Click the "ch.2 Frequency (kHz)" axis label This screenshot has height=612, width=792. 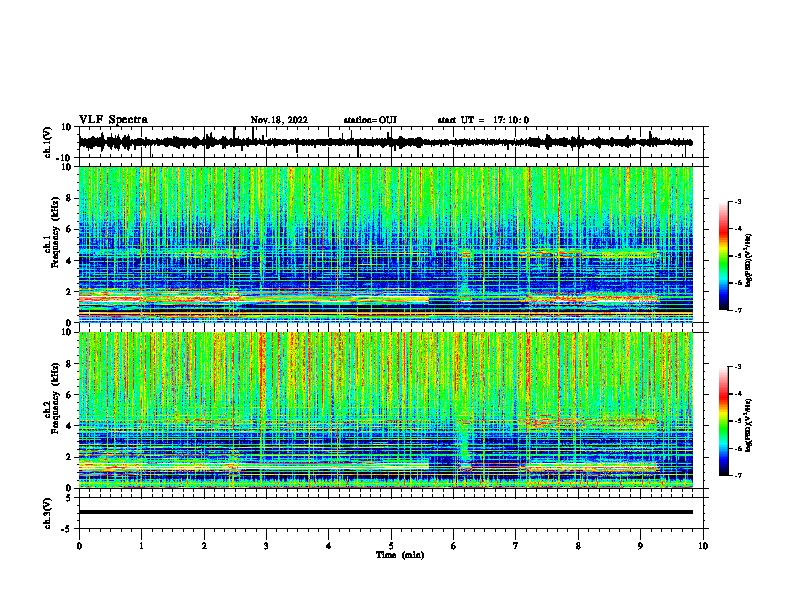click(x=51, y=398)
